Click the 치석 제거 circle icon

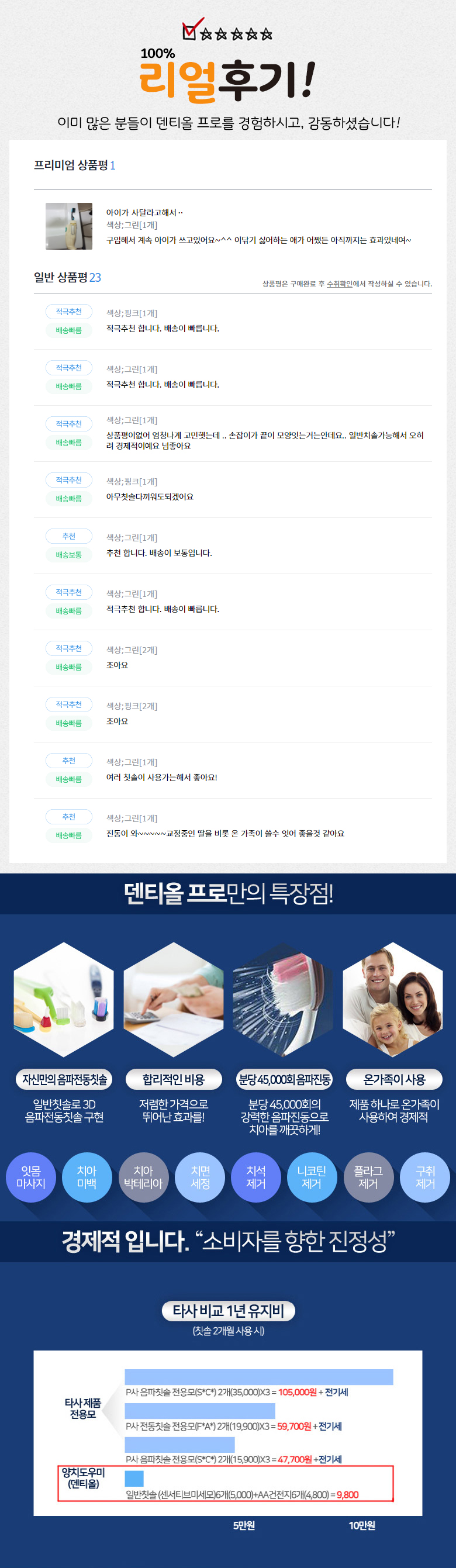pyautogui.click(x=255, y=1177)
